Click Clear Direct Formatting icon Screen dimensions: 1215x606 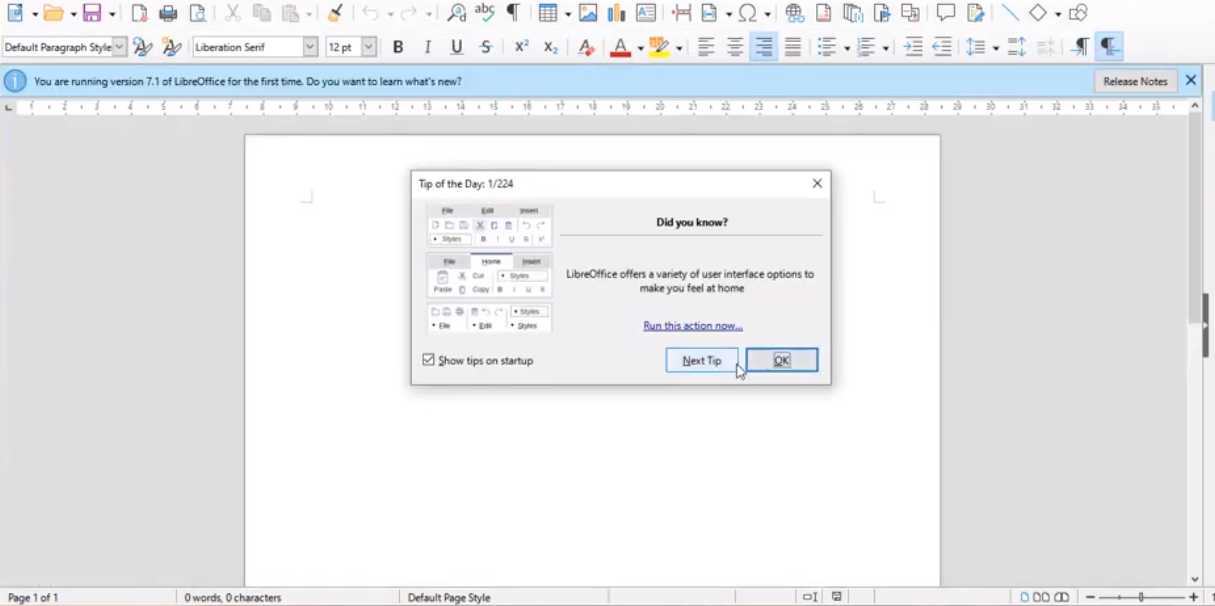tap(587, 47)
